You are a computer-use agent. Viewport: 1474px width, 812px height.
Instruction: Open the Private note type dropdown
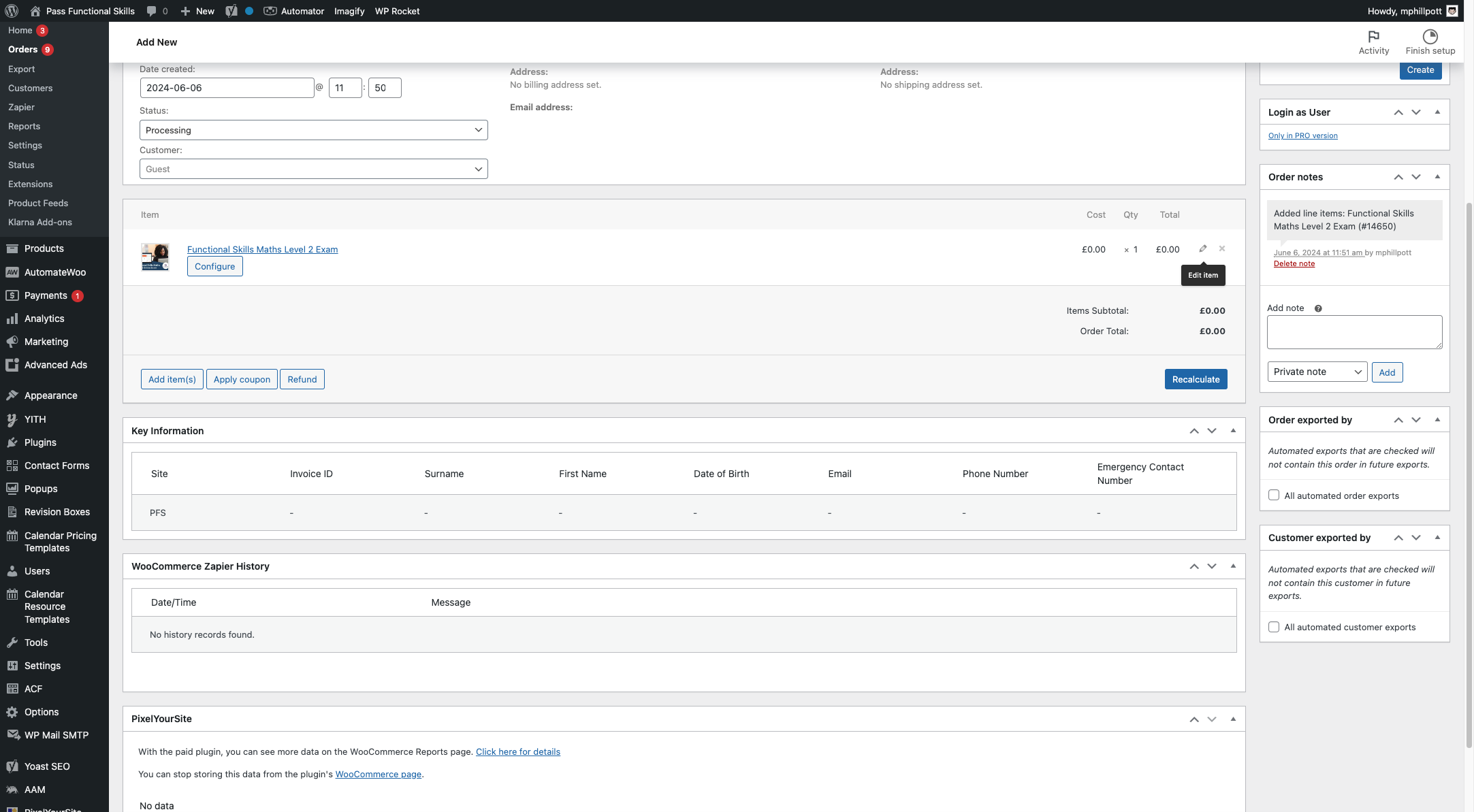click(x=1317, y=372)
